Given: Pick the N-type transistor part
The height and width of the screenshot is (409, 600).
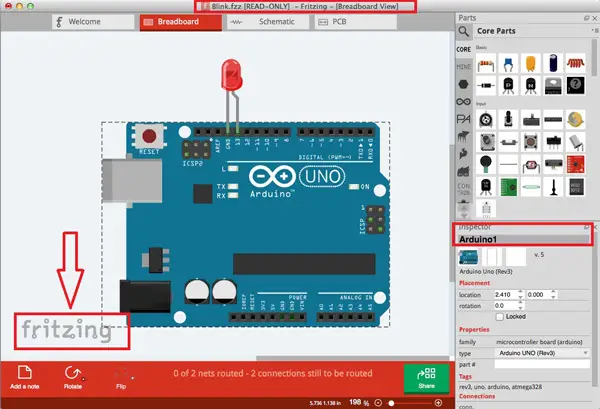Looking at the screenshot, I should pyautogui.click(x=530, y=85).
